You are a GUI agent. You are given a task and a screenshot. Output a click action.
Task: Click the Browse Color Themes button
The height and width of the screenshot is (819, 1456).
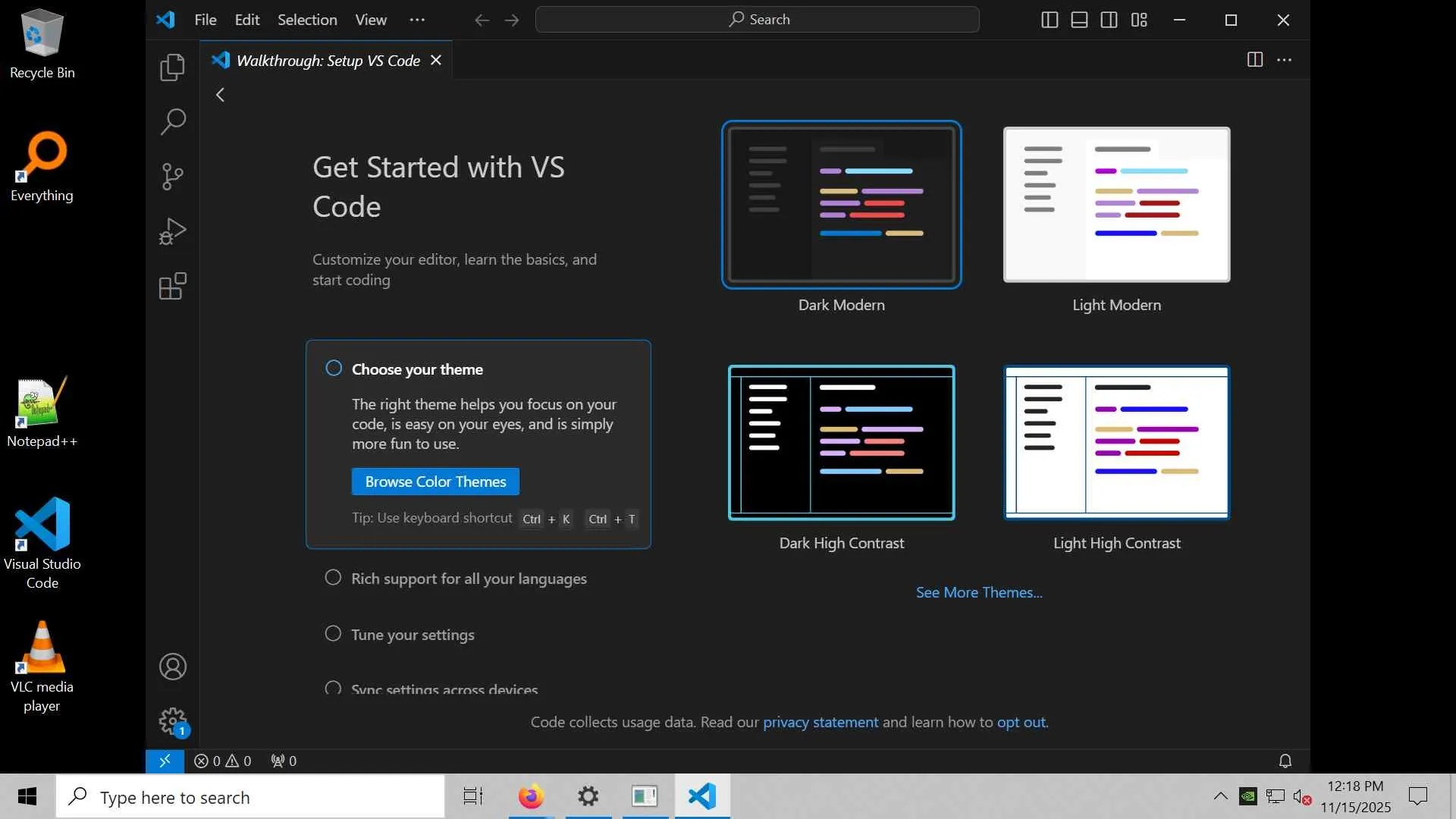click(435, 482)
